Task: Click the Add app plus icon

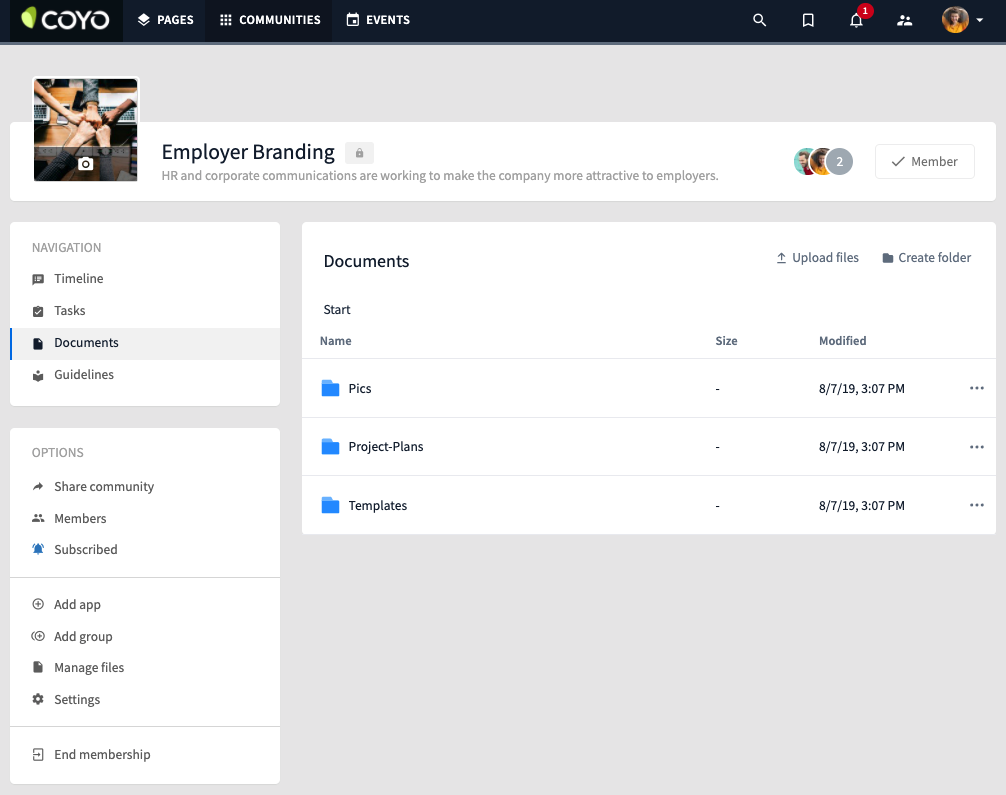Action: tap(38, 604)
